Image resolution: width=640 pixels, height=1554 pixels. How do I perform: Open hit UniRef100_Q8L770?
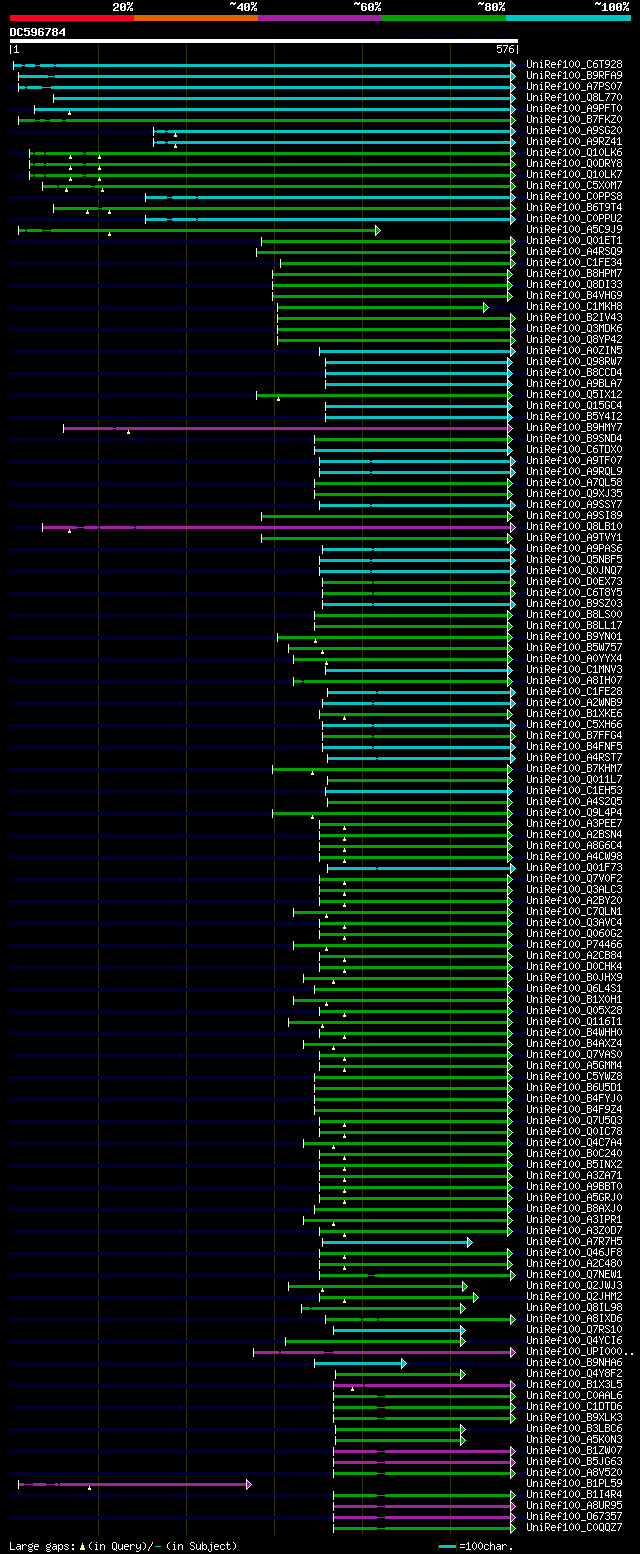pyautogui.click(x=574, y=98)
